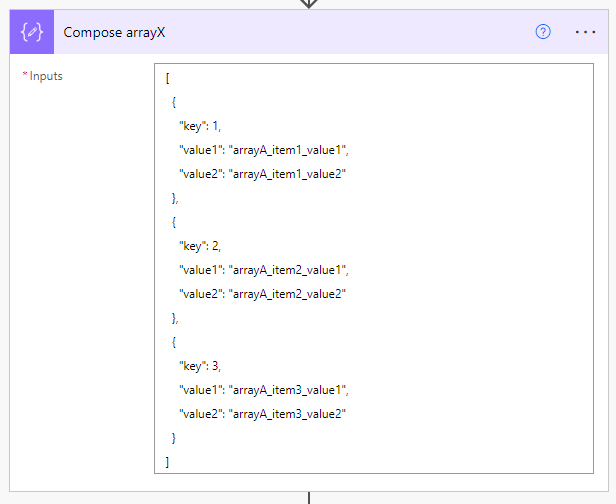Click the opening square bracket line
This screenshot has height=504, width=616.
168,78
